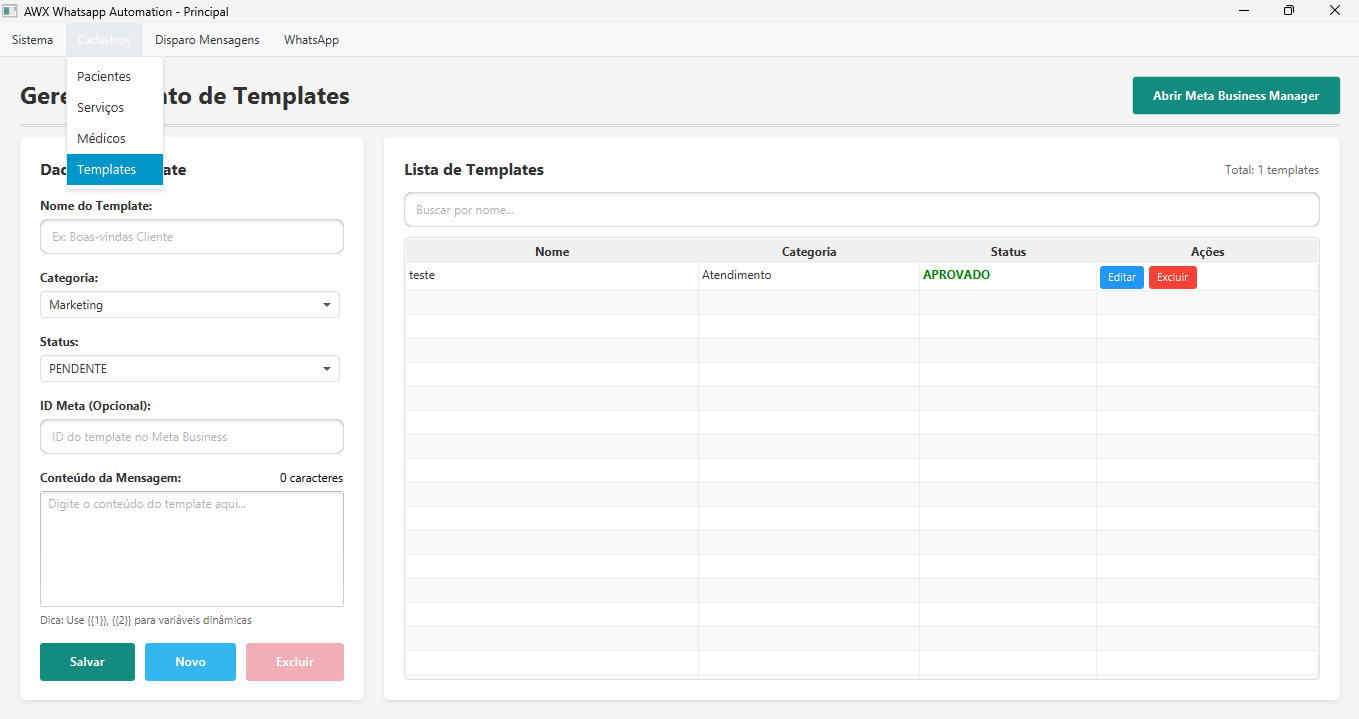Click inside Conteúdo da Mensagem text area
1359x719 pixels.
pos(192,548)
